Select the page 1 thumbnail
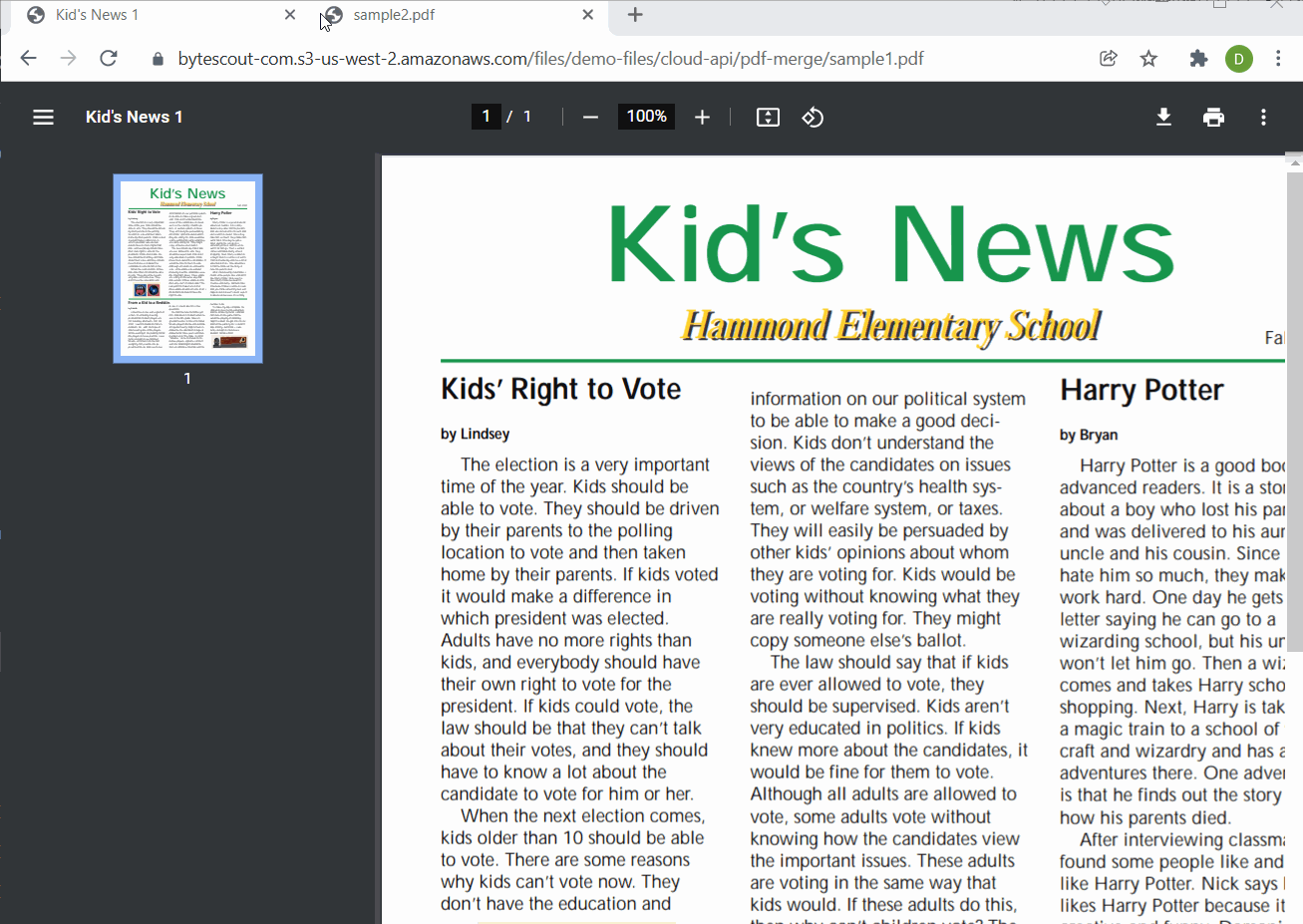Screen dimensions: 1303x924 [187, 268]
